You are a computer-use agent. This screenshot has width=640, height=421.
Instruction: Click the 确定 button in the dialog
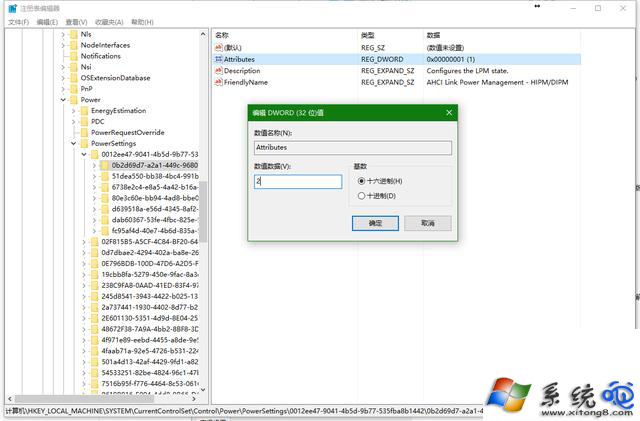pyautogui.click(x=376, y=222)
